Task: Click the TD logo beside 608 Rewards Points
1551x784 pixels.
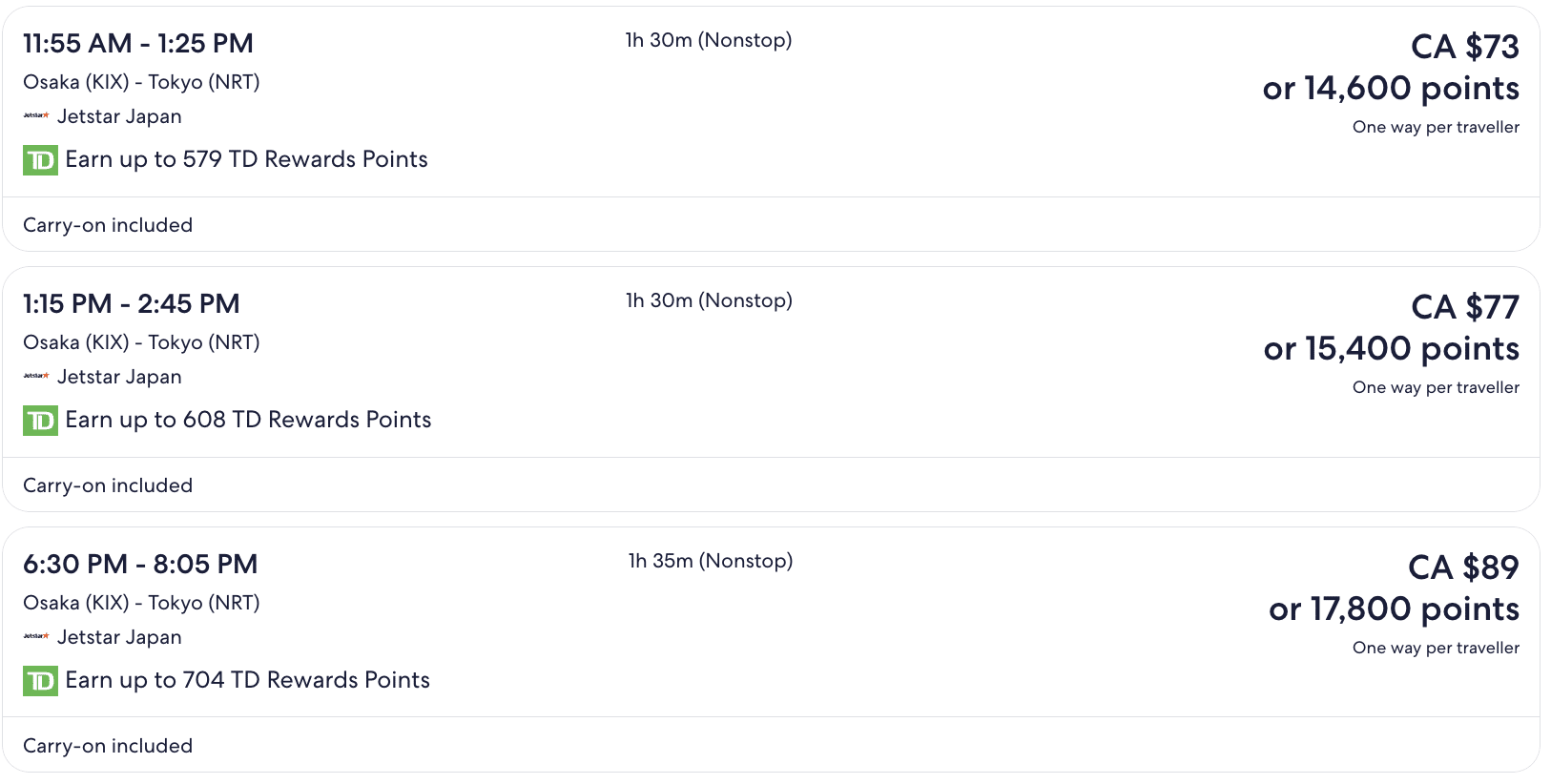Action: click(x=40, y=421)
